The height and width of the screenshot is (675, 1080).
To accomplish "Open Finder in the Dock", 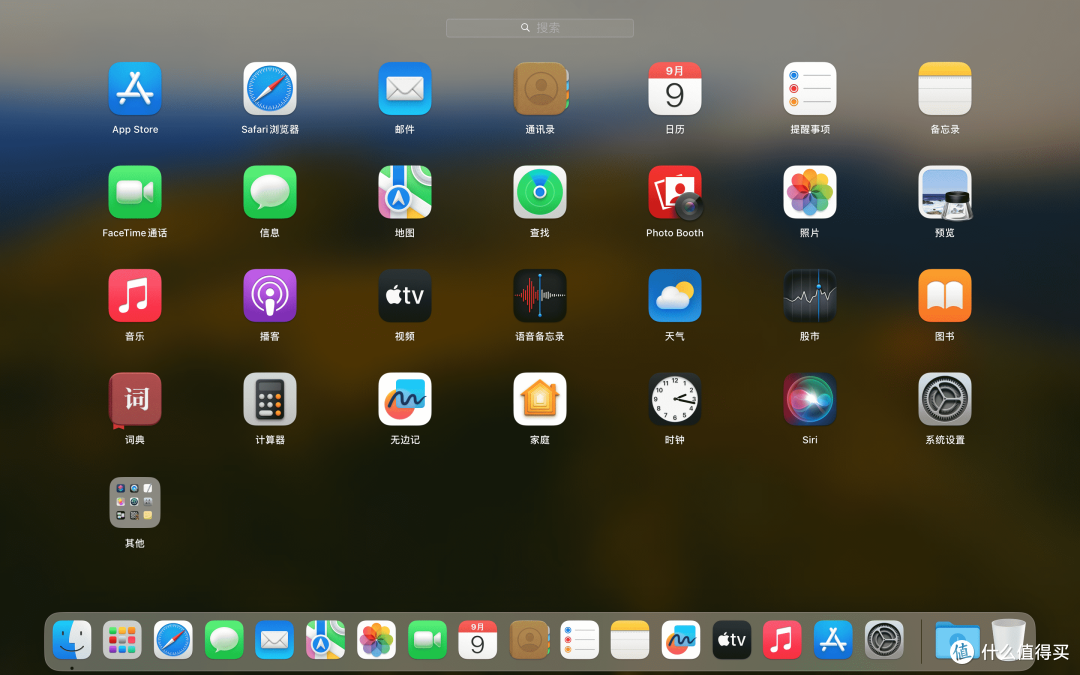I will coord(72,640).
